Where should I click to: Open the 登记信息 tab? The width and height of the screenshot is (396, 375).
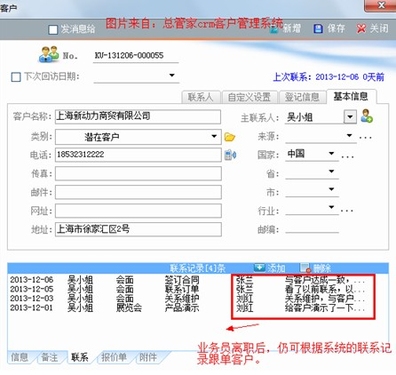[x=302, y=97]
